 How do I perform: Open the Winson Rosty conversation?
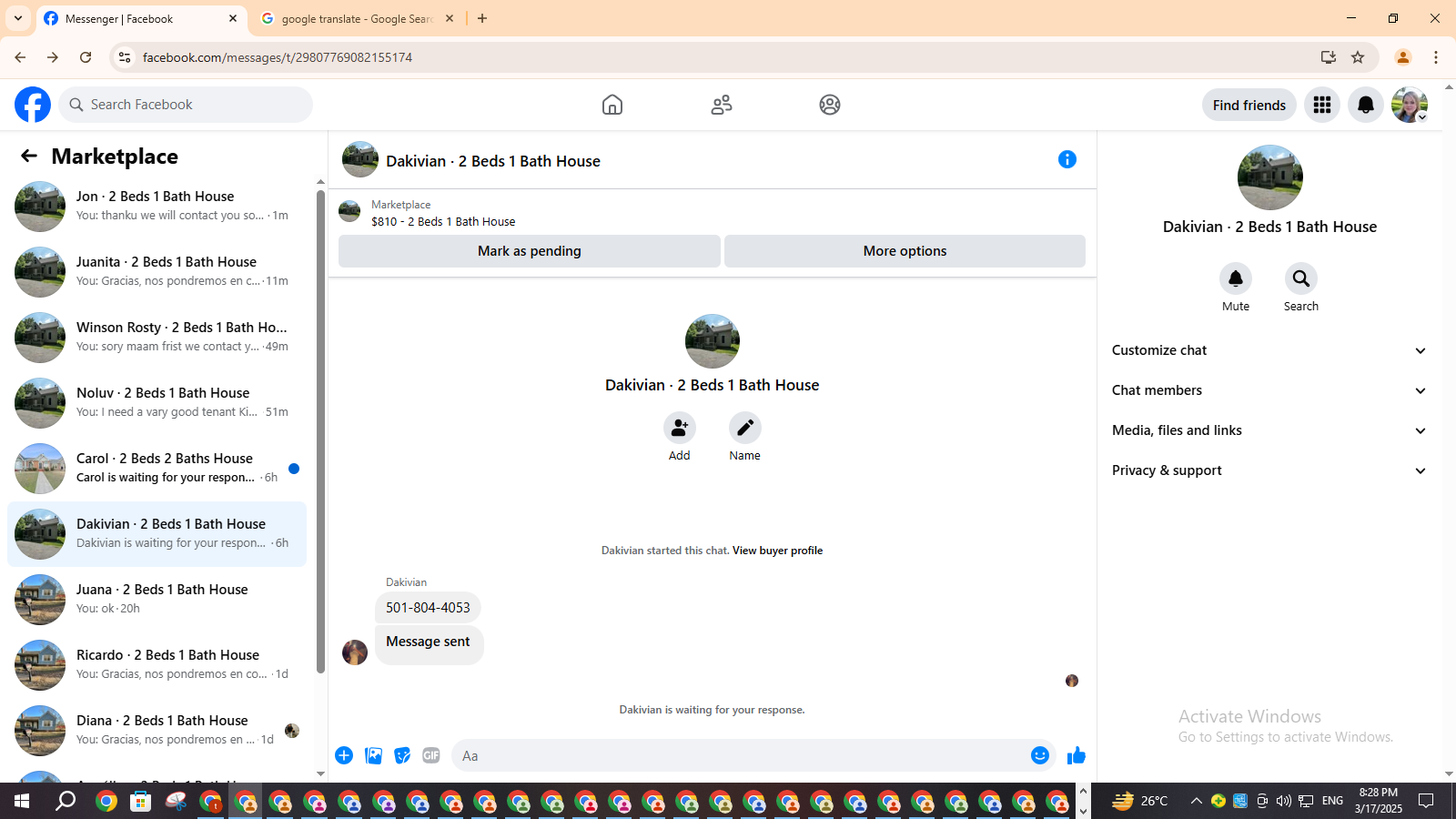[x=157, y=338]
